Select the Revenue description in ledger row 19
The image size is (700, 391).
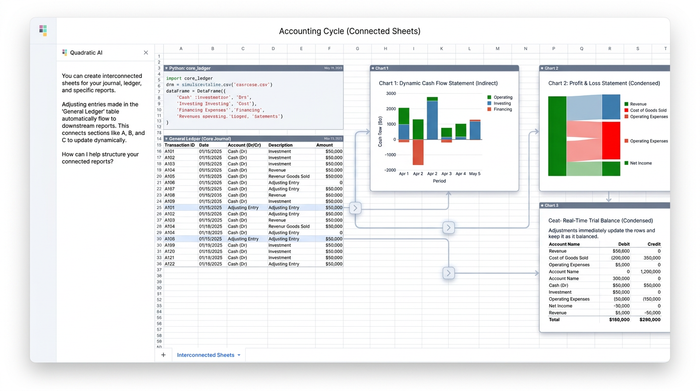click(277, 170)
